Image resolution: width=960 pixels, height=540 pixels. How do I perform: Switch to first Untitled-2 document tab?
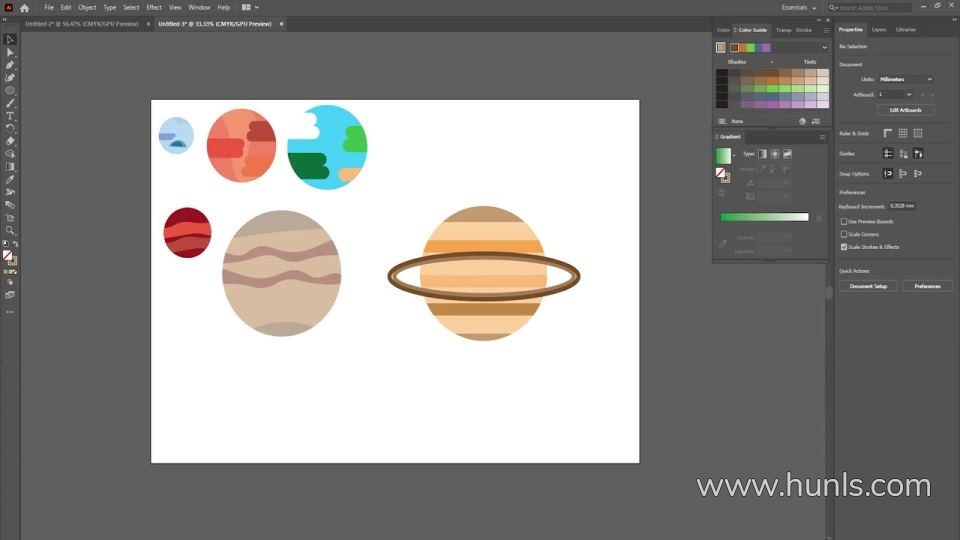coord(81,24)
